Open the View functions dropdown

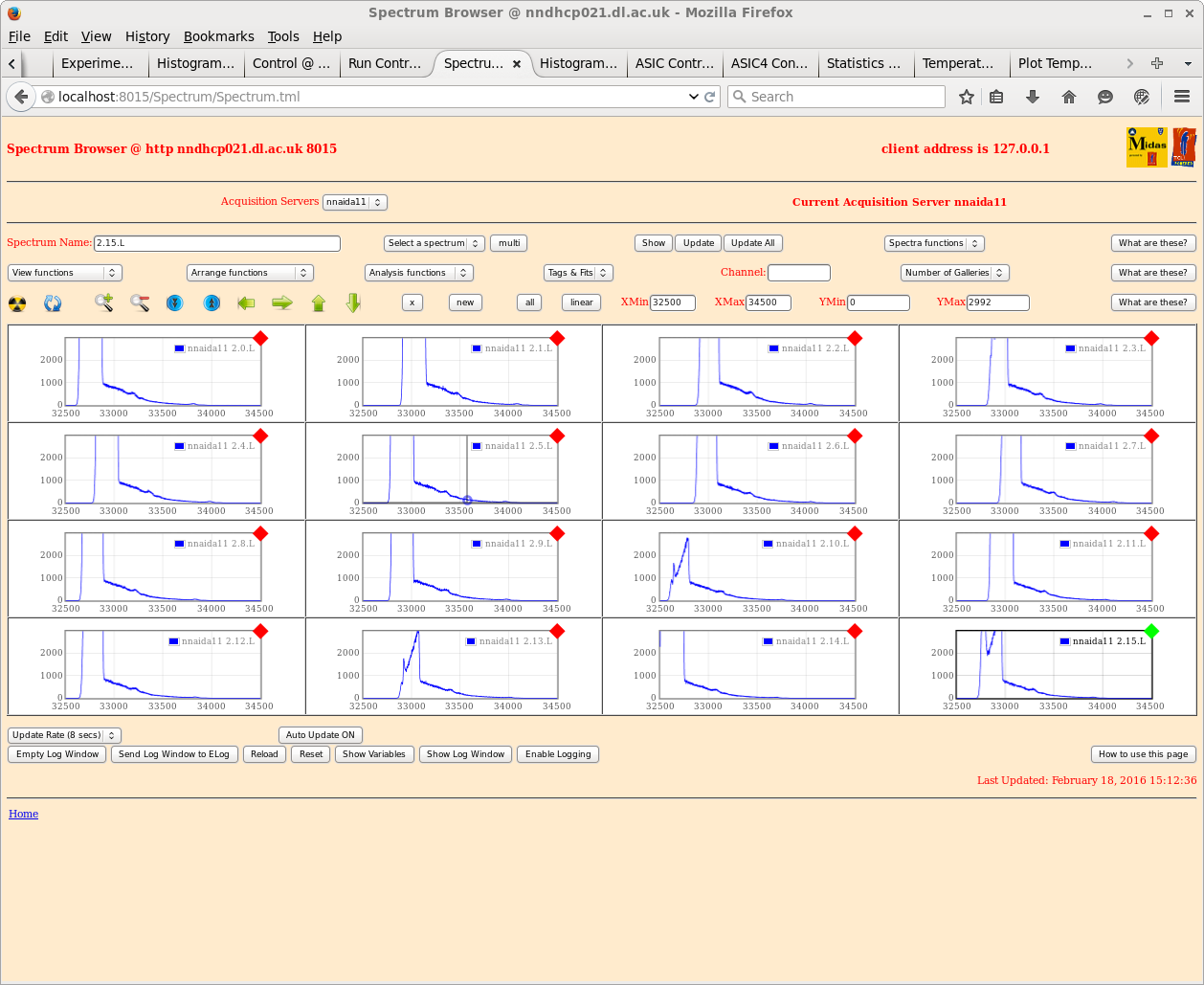(65, 273)
